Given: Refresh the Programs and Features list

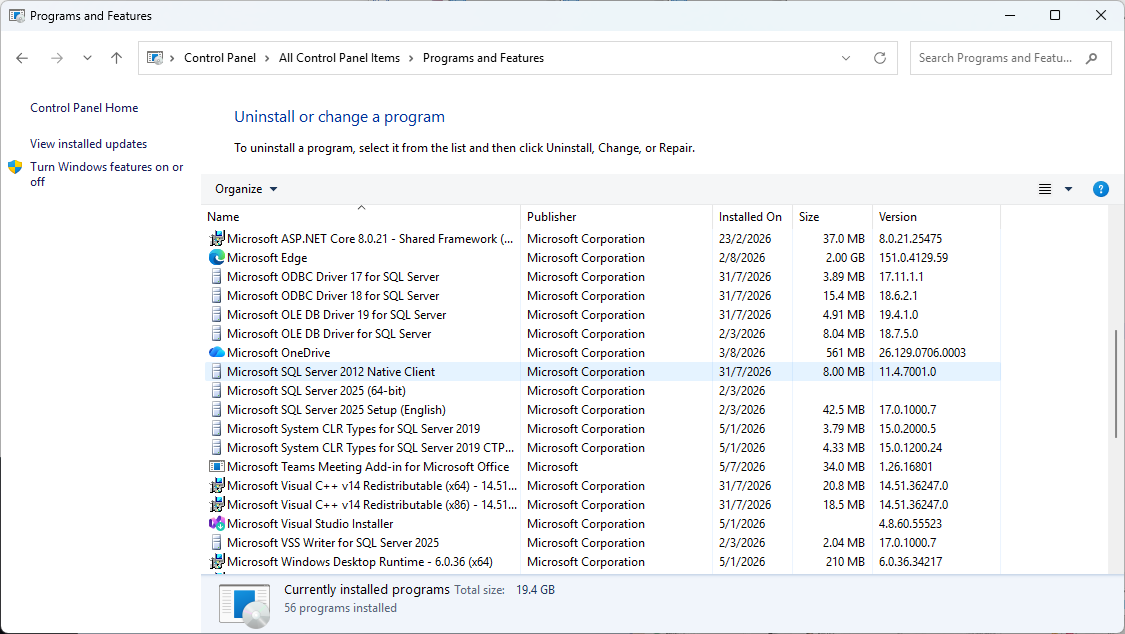Looking at the screenshot, I should pyautogui.click(x=880, y=58).
